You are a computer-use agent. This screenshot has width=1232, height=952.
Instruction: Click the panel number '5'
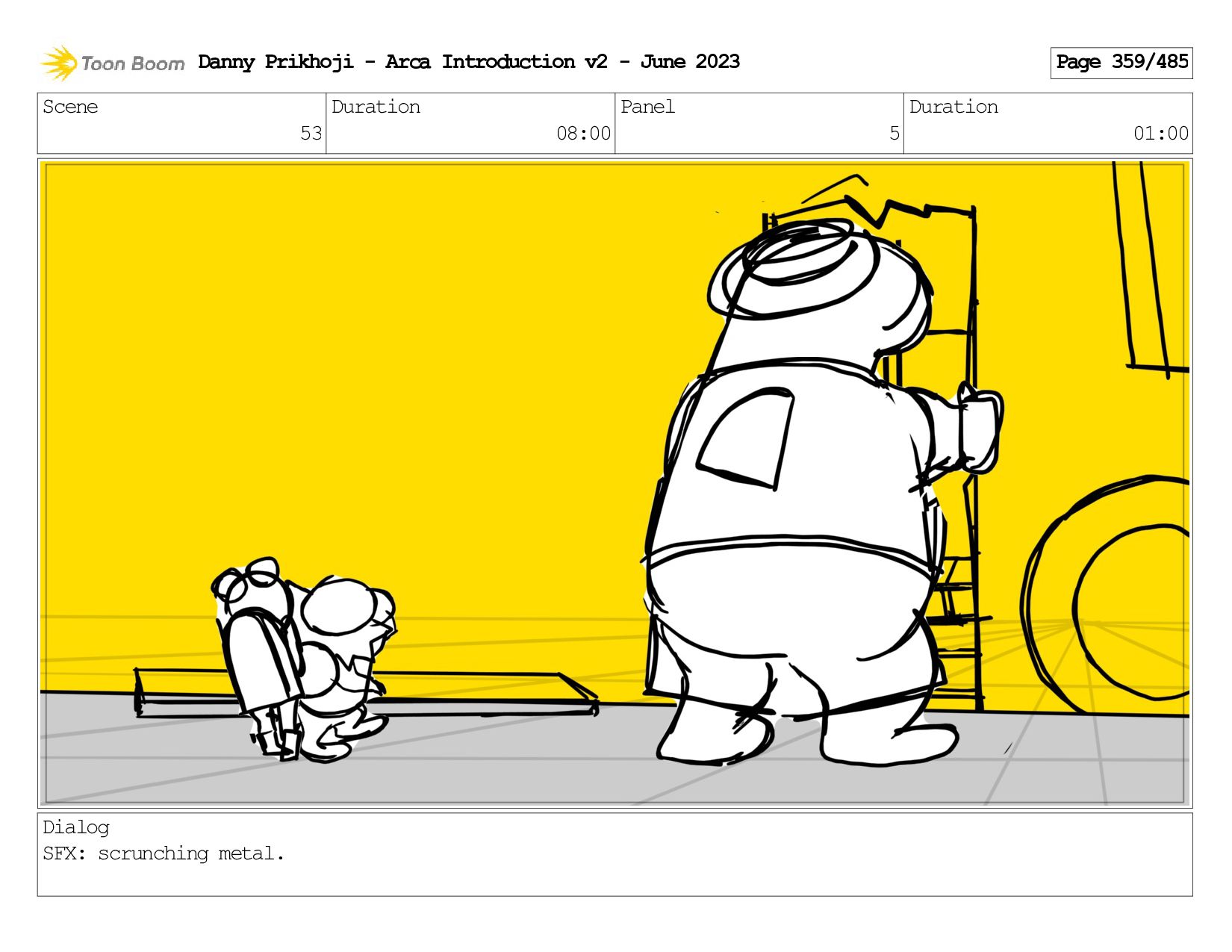tap(894, 134)
